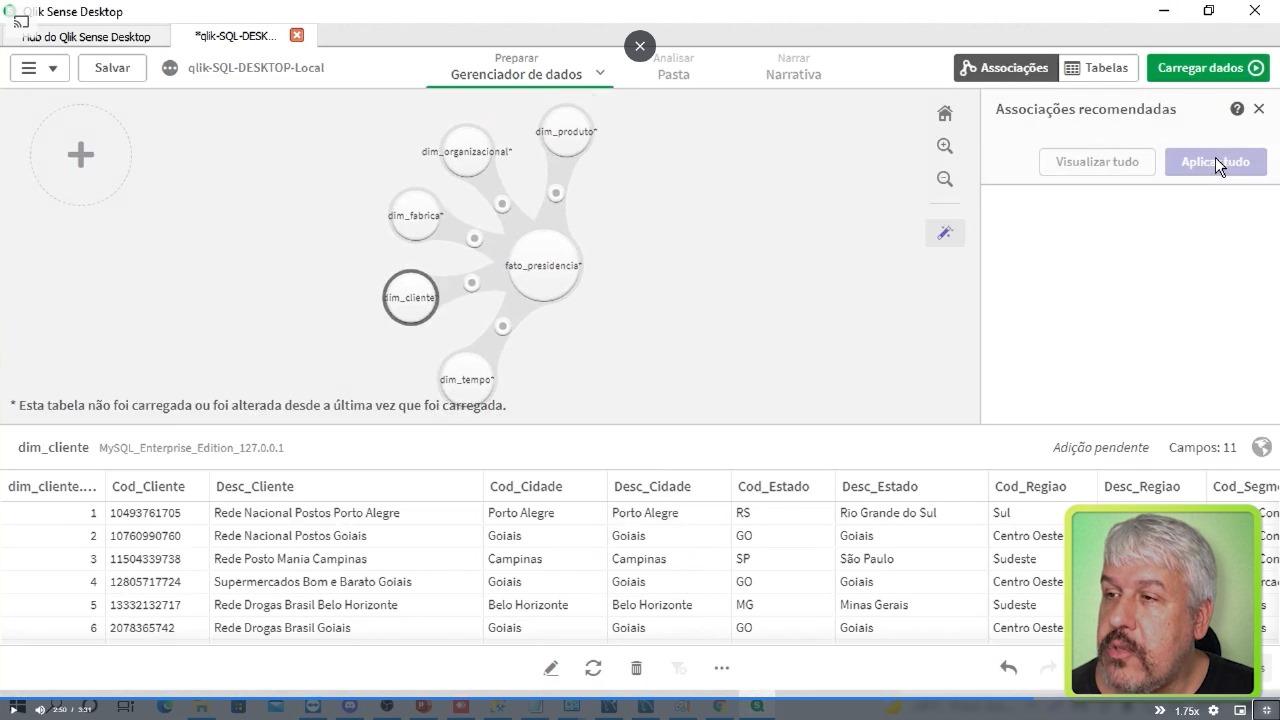
Task: Switch to Hub do Qlik Sense Desktop tab
Action: click(x=85, y=37)
